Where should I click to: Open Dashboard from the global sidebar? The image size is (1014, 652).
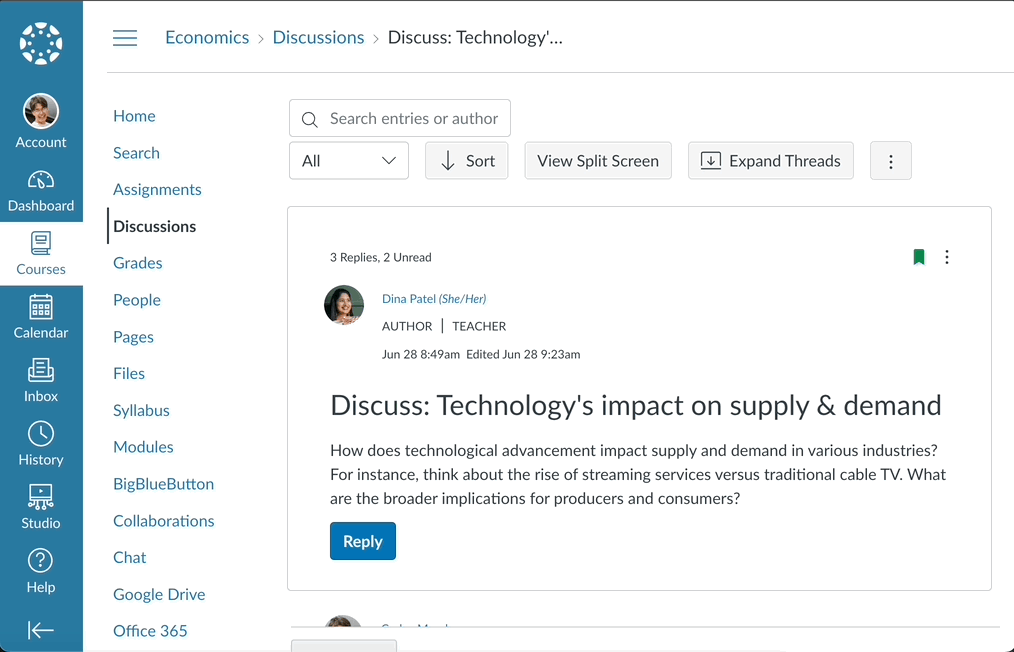coord(41,191)
